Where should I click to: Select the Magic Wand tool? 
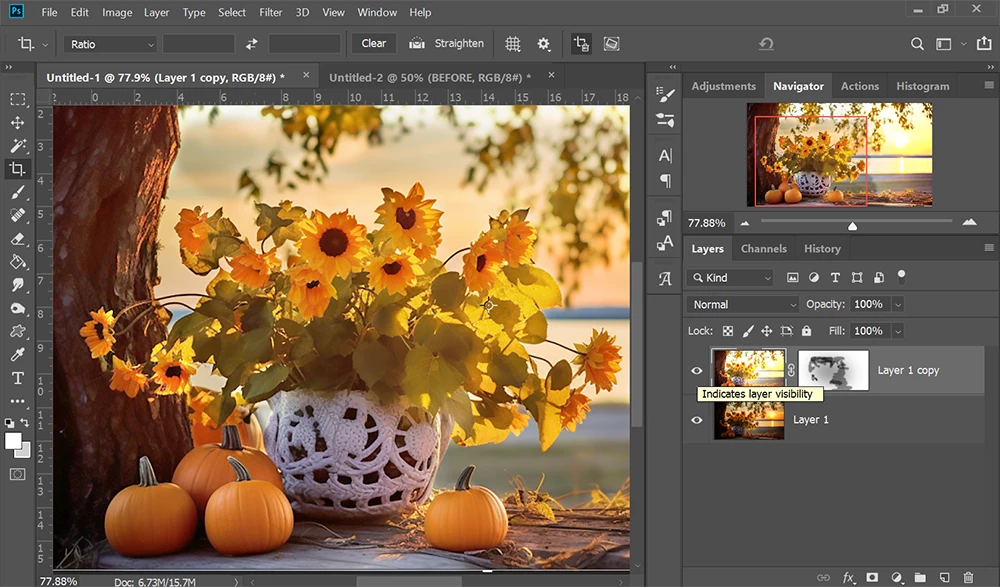click(x=17, y=146)
